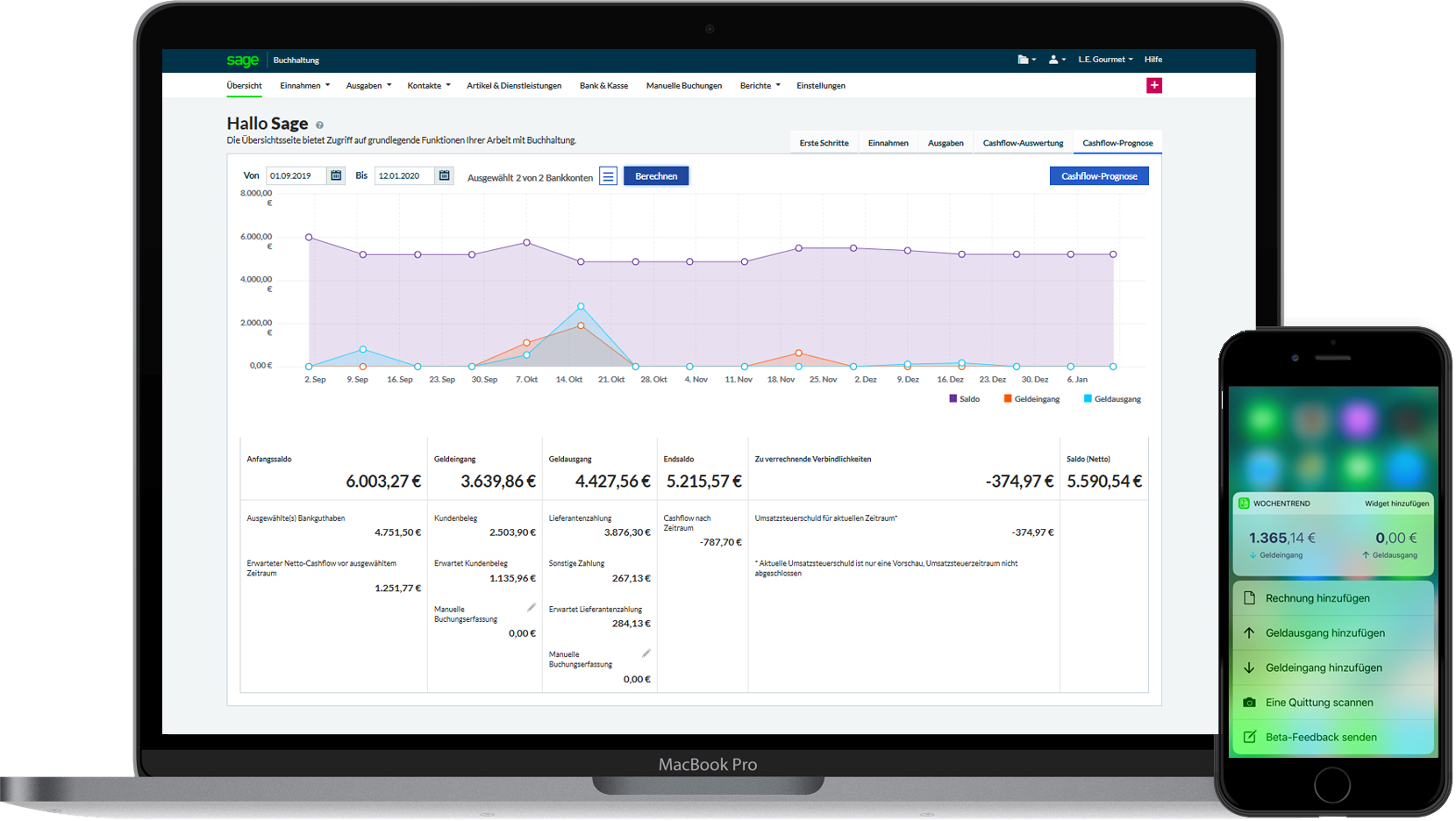Tap Eine Quittung scannen on the phone
This screenshot has width=1456, height=821.
coord(1333,703)
